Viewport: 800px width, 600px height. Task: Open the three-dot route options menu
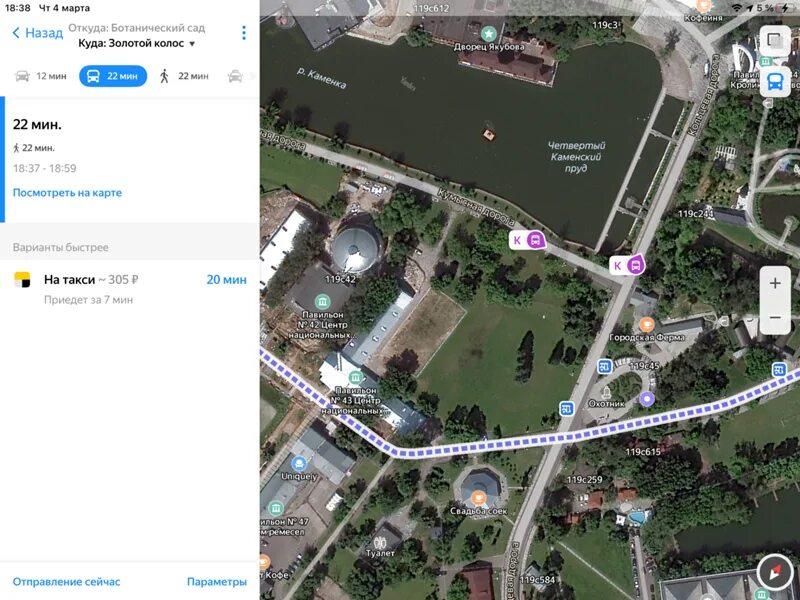click(x=244, y=33)
